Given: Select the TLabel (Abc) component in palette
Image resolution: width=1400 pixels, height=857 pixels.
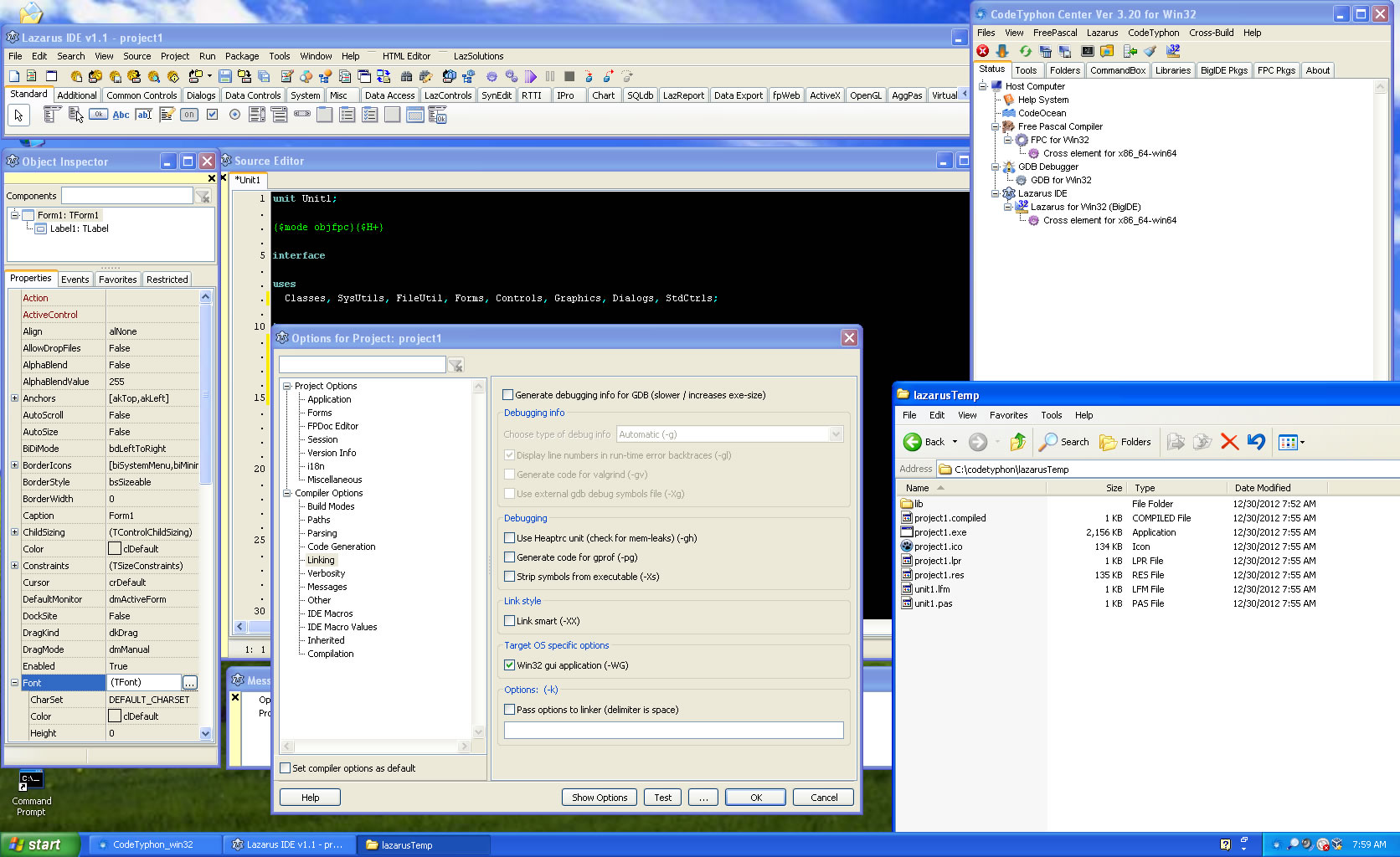Looking at the screenshot, I should pos(121,115).
